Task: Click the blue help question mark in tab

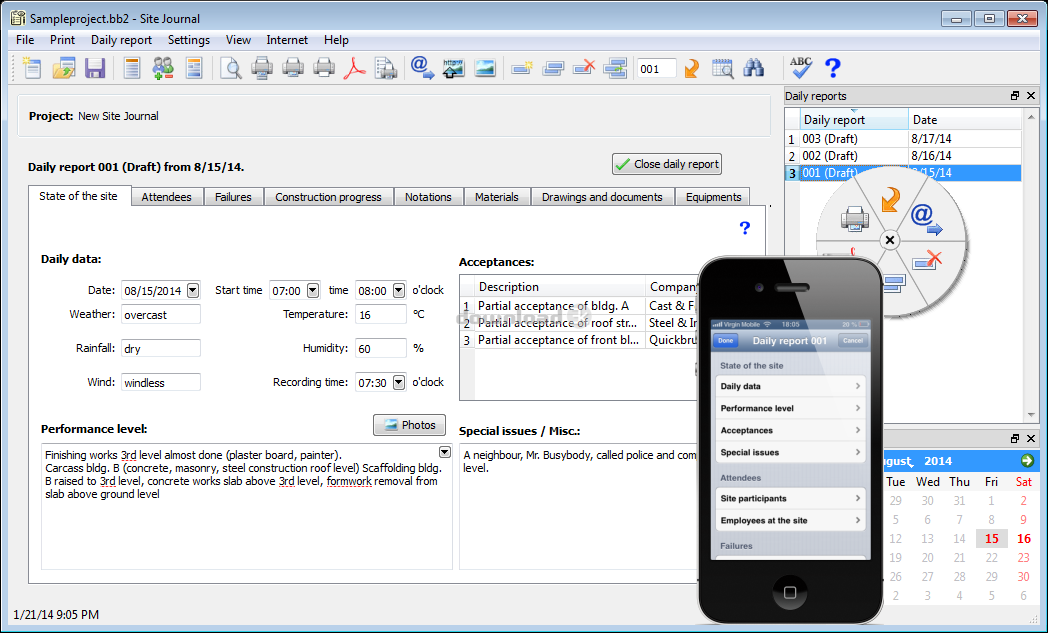Action: 744,228
